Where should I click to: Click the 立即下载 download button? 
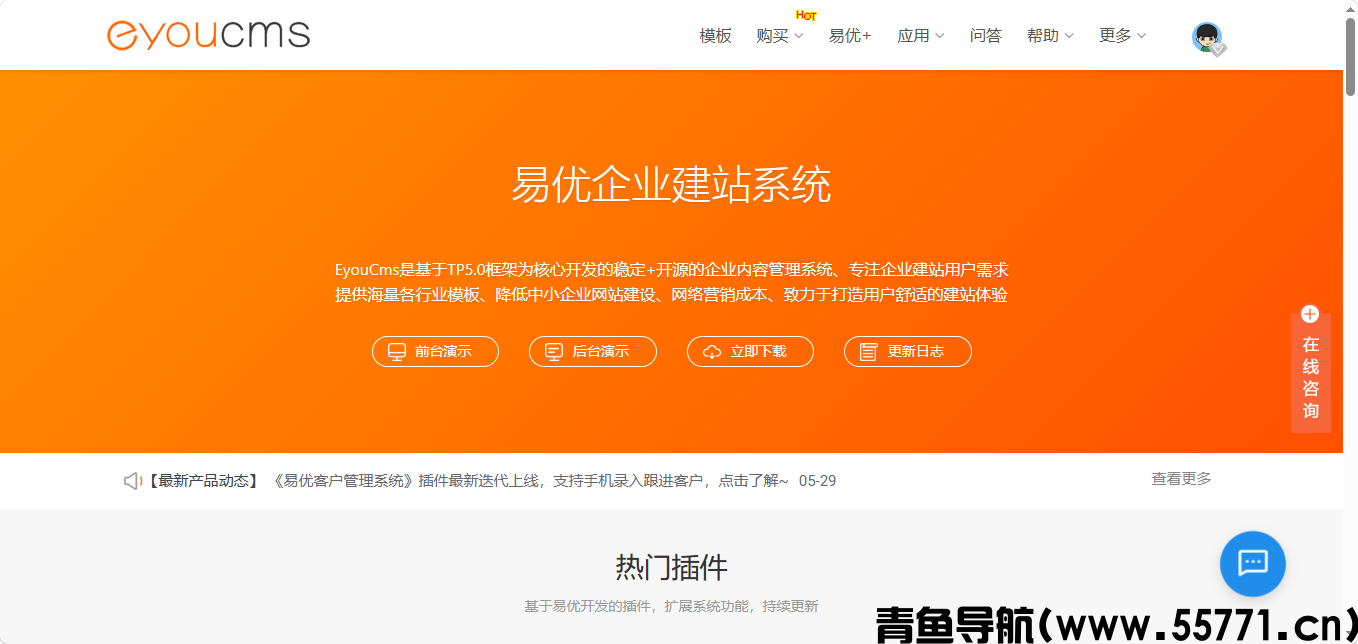coord(750,352)
